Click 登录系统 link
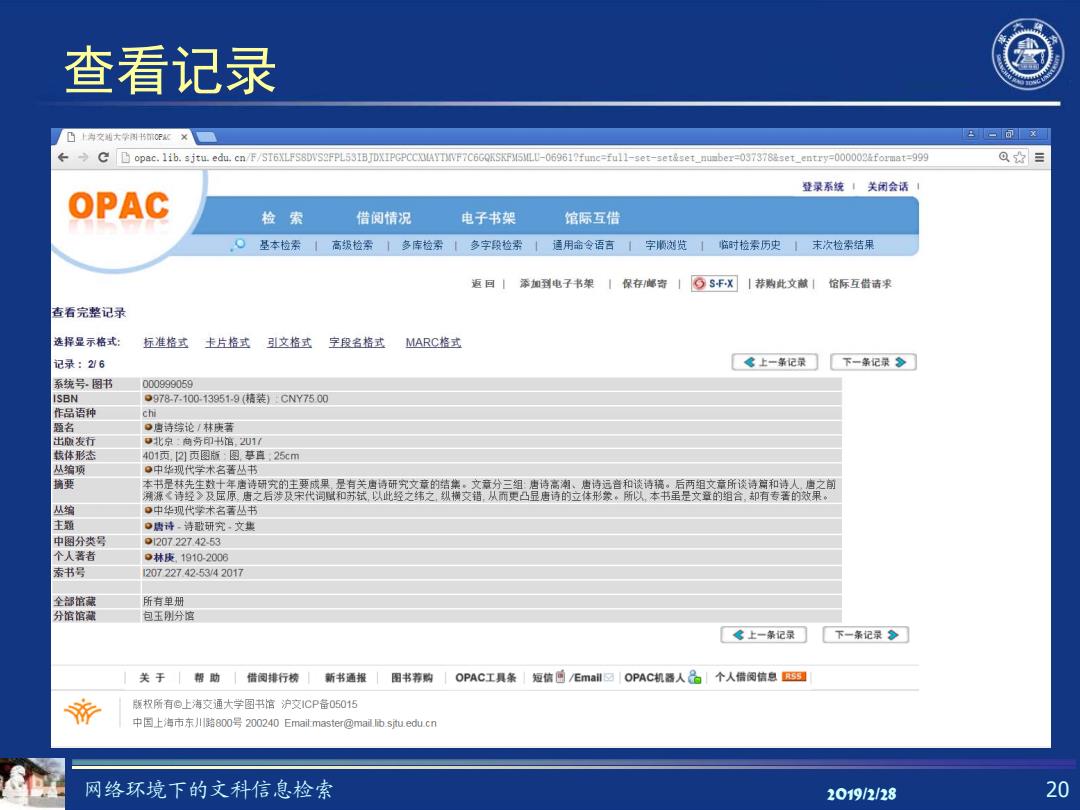 [x=822, y=187]
